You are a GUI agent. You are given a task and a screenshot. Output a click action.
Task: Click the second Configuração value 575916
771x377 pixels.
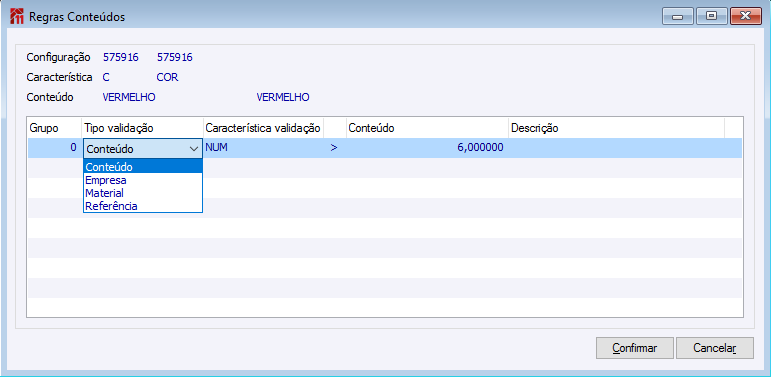tap(175, 58)
